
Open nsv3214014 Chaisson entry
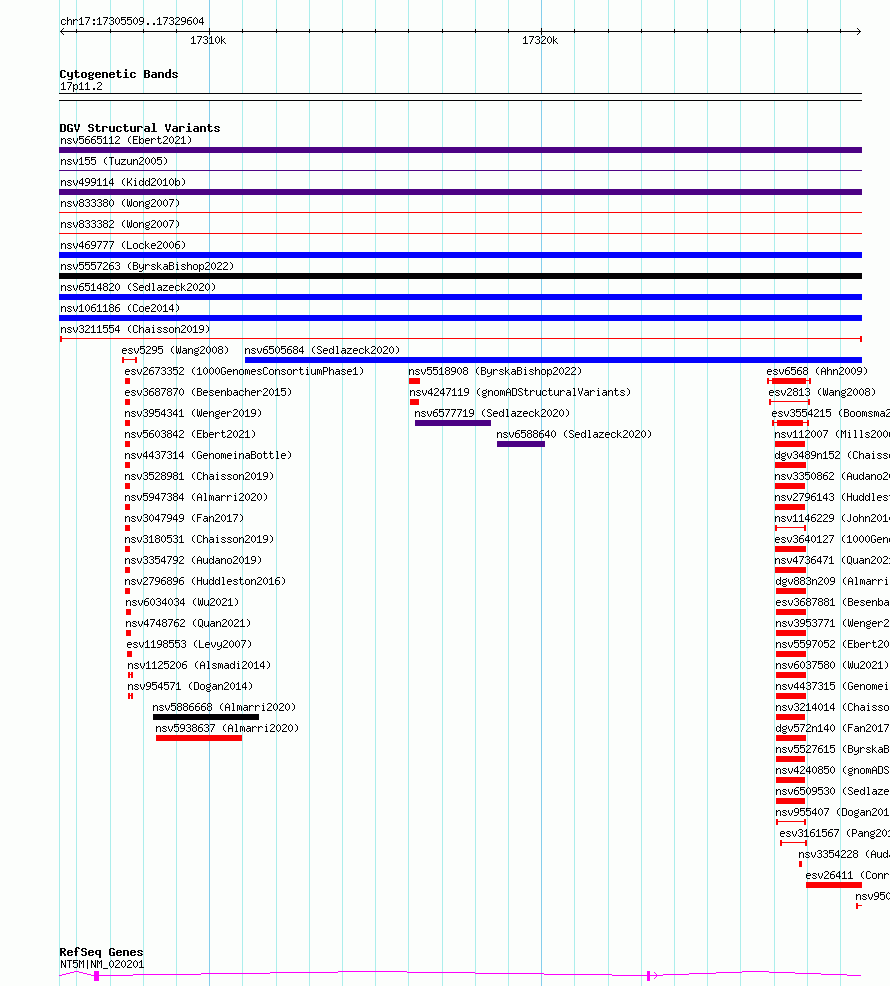click(x=833, y=707)
